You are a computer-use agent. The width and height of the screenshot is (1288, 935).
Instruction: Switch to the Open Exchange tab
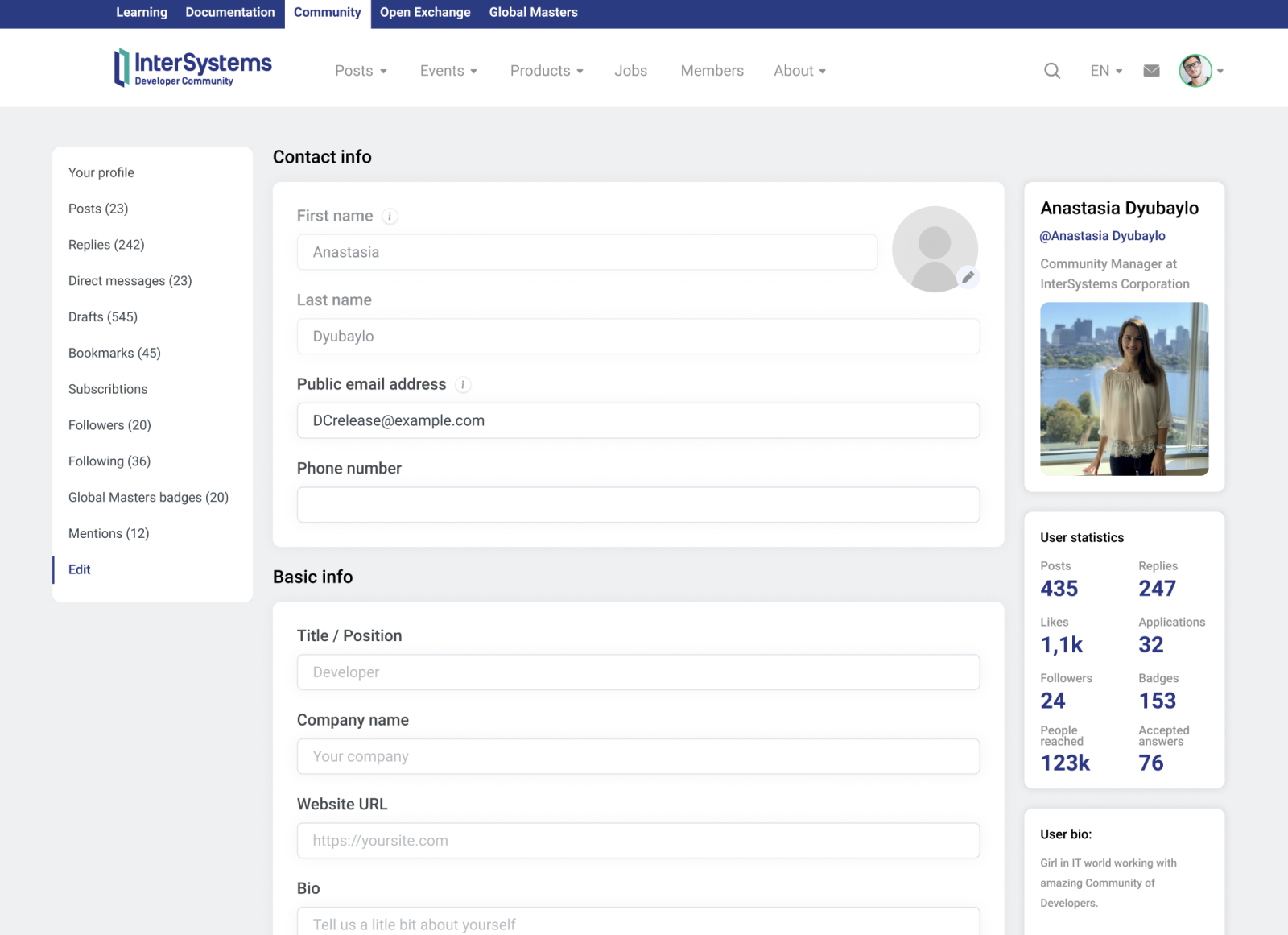coord(425,13)
